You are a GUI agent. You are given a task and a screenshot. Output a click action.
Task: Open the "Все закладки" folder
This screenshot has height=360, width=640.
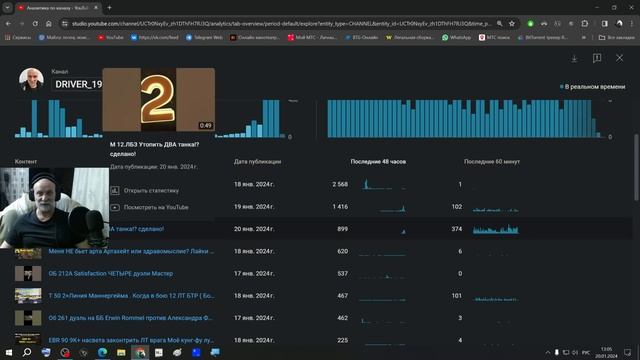617,37
